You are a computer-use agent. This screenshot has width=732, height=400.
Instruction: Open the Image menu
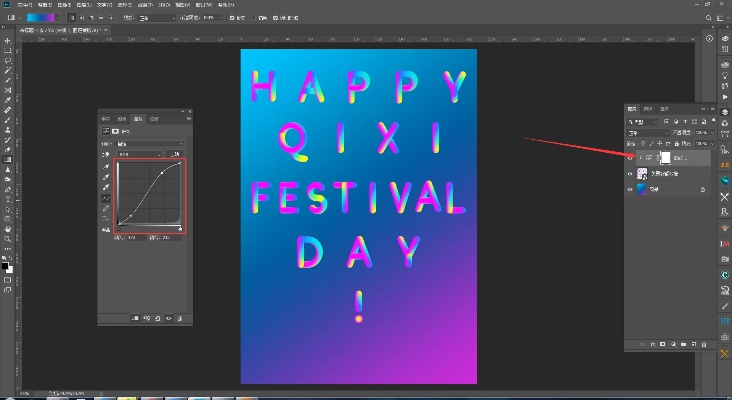64,5
